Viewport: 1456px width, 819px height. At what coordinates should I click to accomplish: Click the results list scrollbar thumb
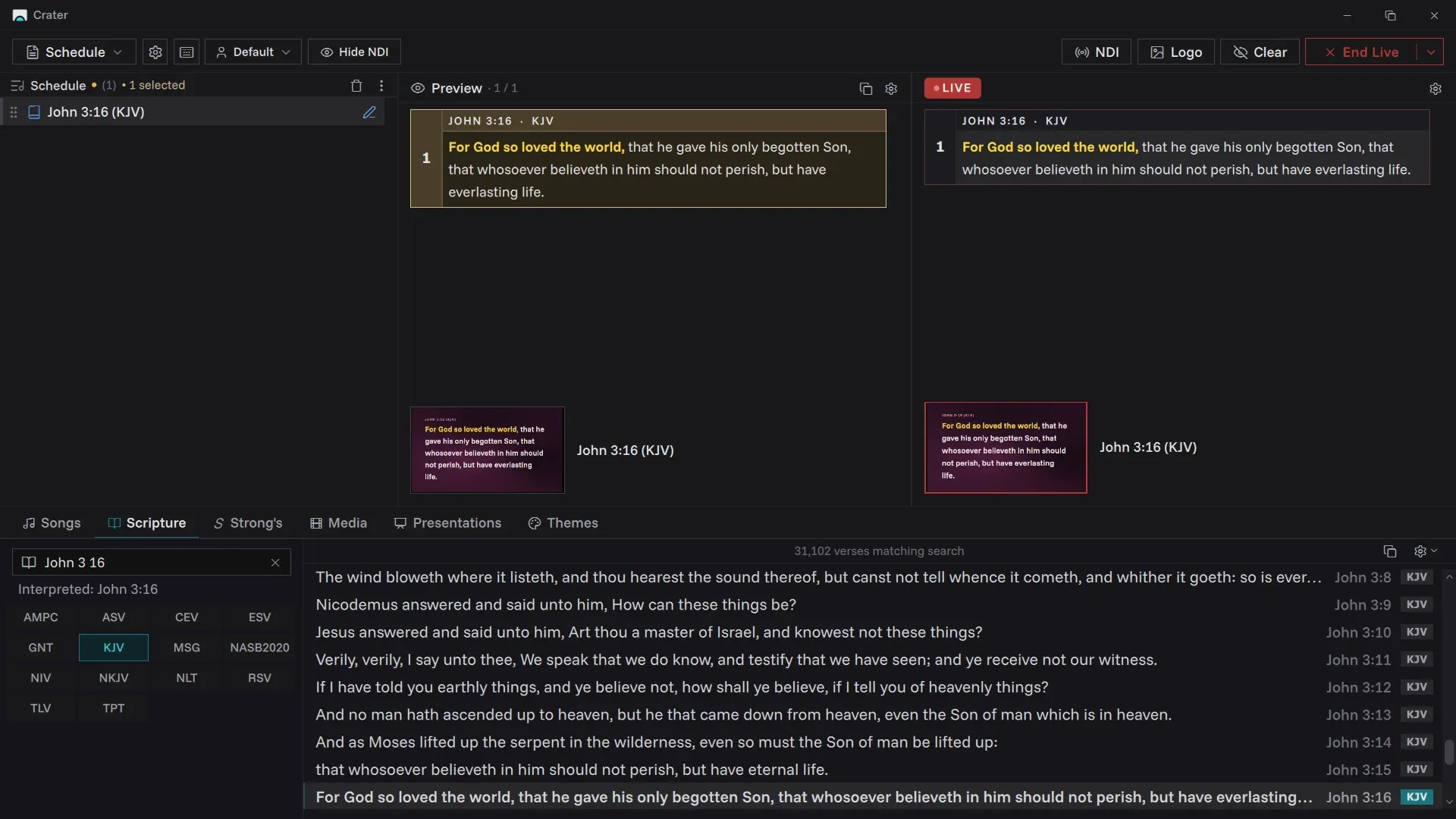point(1449,752)
